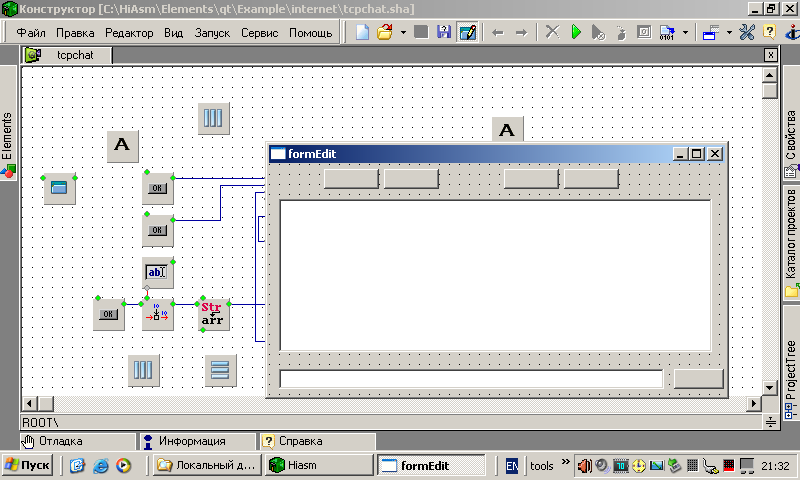Click the Save diskette icon
Image resolution: width=800 pixels, height=480 pixels.
[x=444, y=32]
